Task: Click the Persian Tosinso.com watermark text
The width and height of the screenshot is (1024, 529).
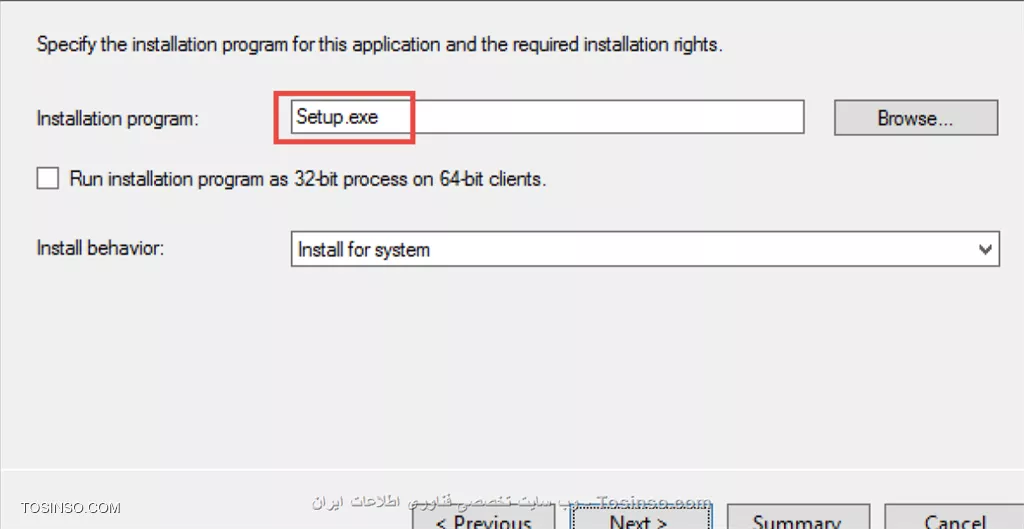Action: [511, 502]
